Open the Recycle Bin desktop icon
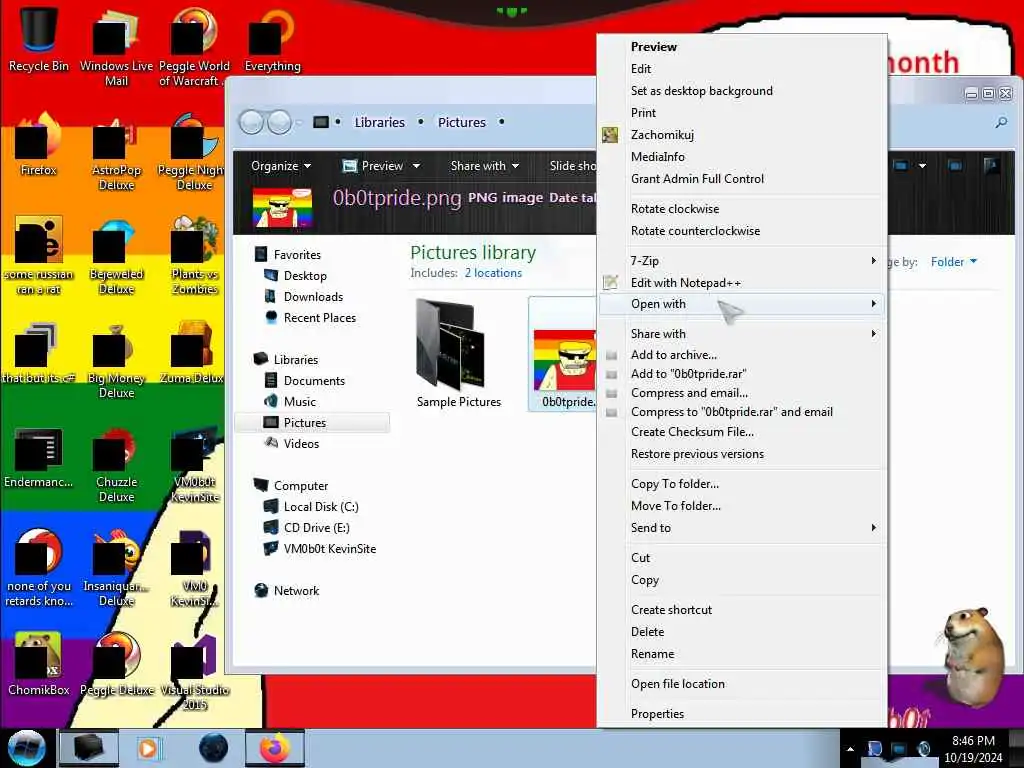This screenshot has height=768, width=1024. click(x=39, y=39)
